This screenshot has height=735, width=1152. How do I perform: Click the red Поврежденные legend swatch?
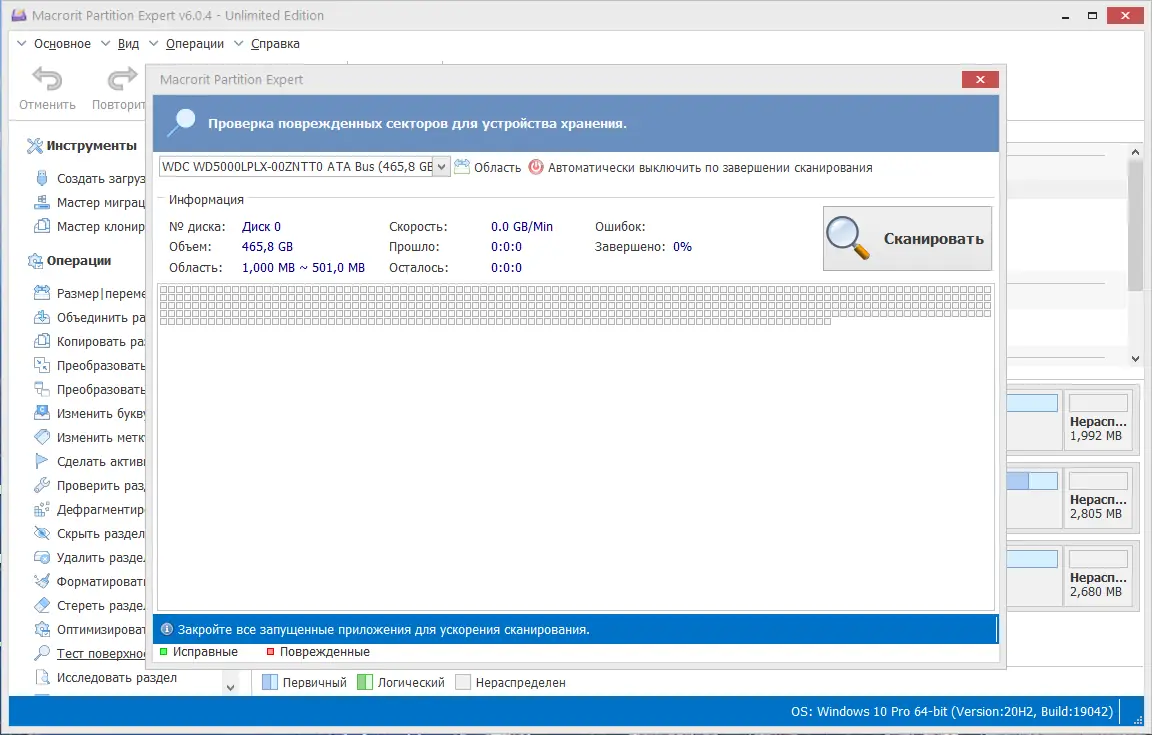270,651
